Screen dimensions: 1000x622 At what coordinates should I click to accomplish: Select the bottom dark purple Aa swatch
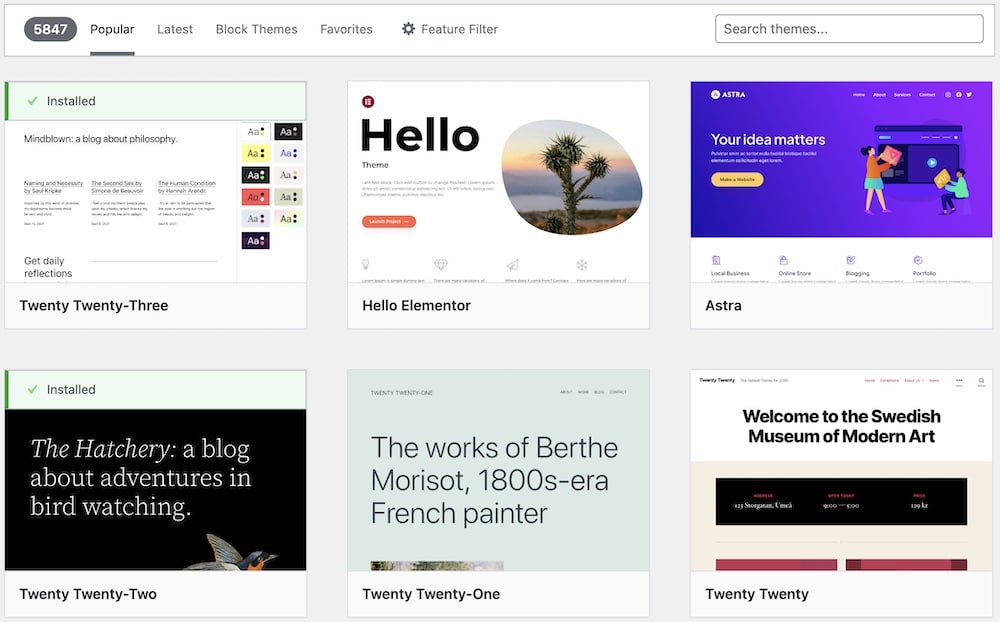point(255,241)
